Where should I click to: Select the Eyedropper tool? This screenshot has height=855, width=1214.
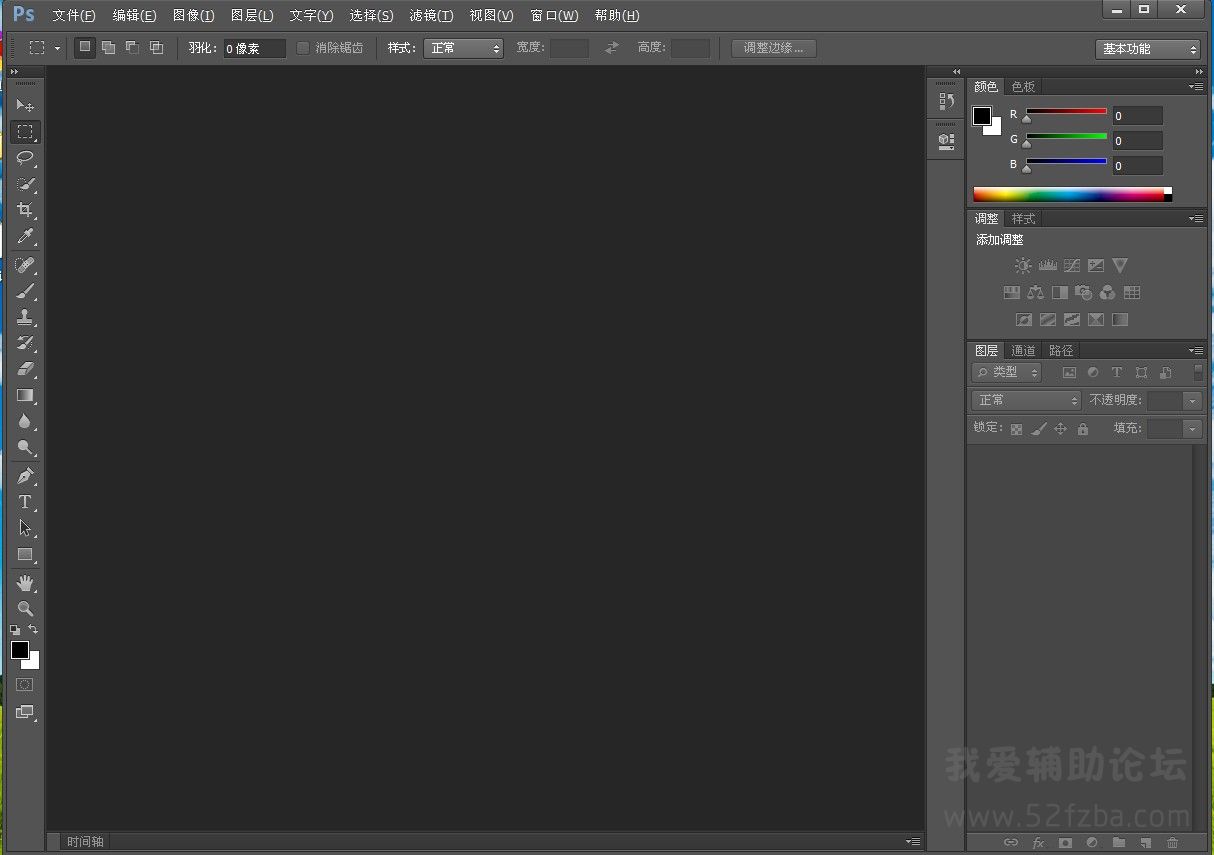(25, 237)
